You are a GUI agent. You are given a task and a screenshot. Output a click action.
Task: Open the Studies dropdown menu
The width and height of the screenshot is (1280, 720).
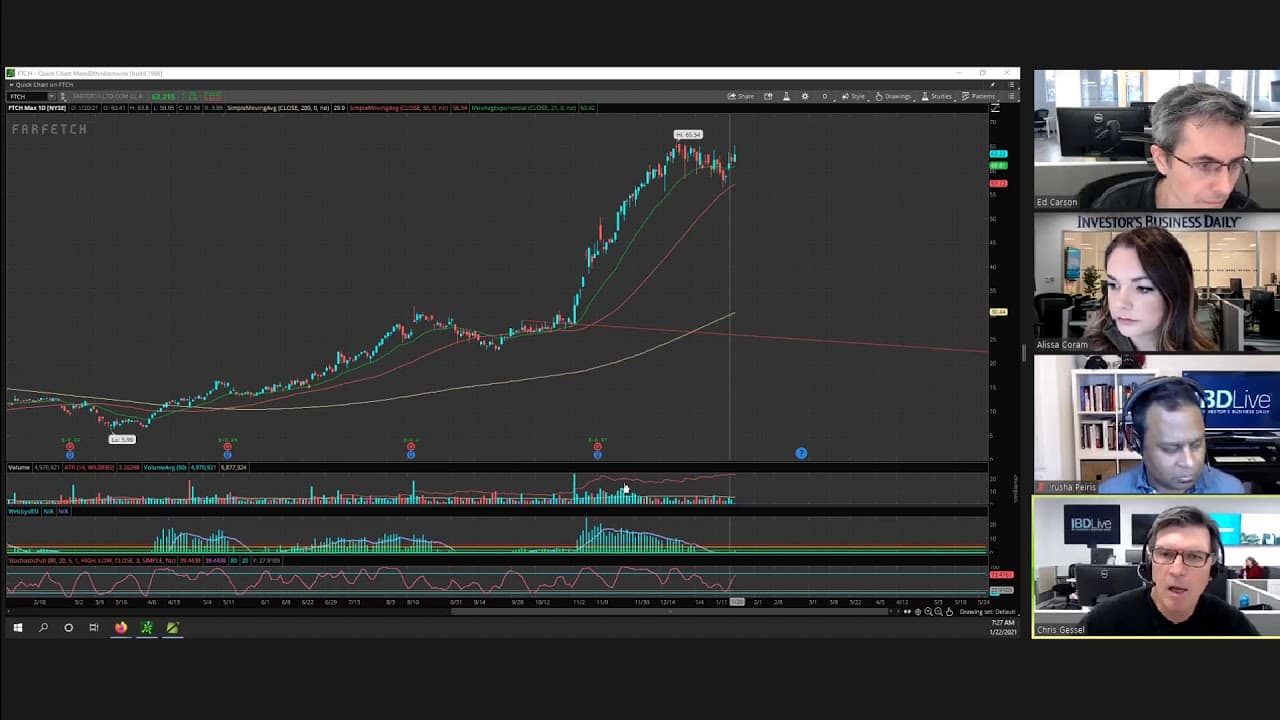(x=937, y=96)
